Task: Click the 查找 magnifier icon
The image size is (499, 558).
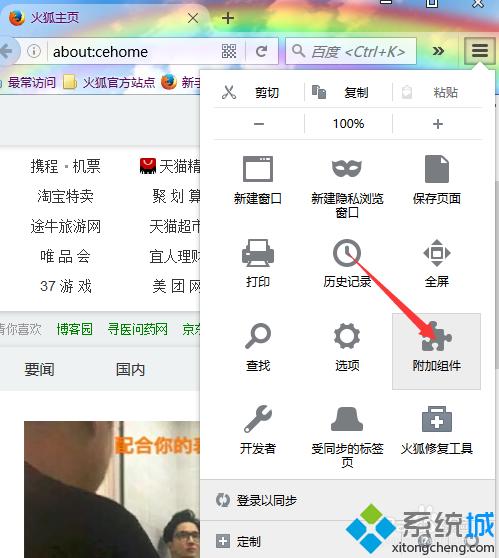Action: tap(258, 336)
